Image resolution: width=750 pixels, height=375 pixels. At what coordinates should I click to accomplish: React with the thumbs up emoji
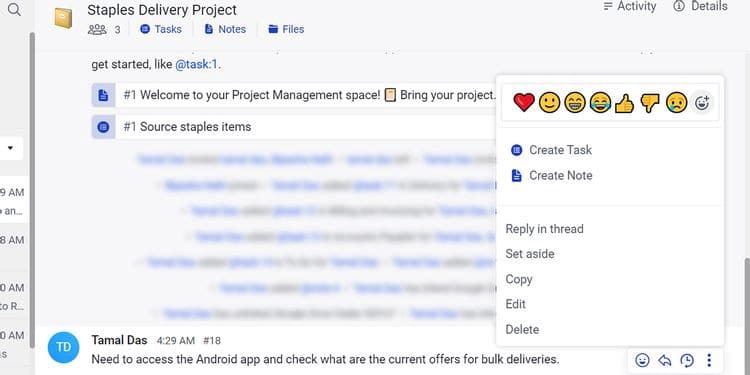point(624,103)
